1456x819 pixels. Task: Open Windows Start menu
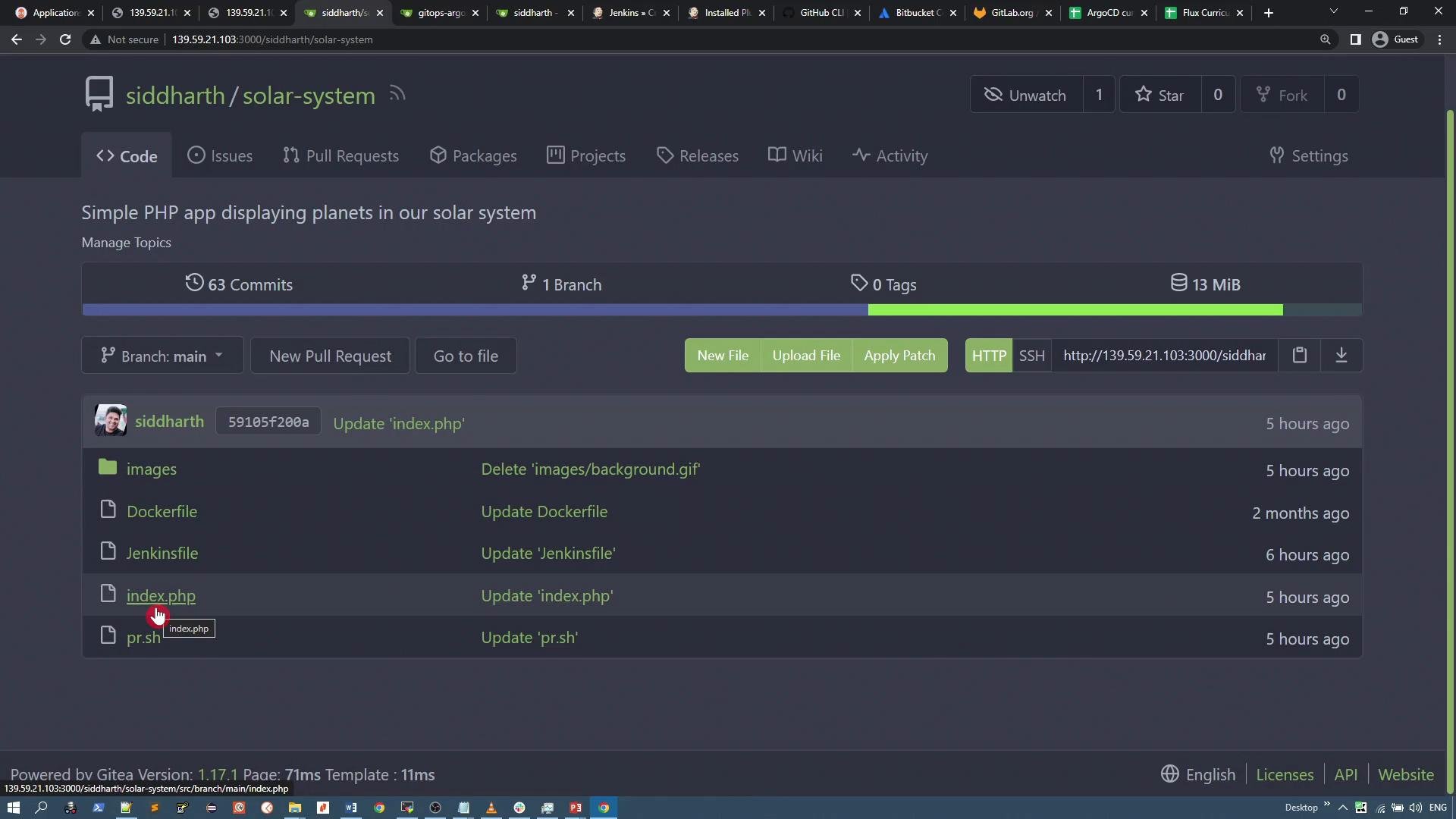pos(13,808)
